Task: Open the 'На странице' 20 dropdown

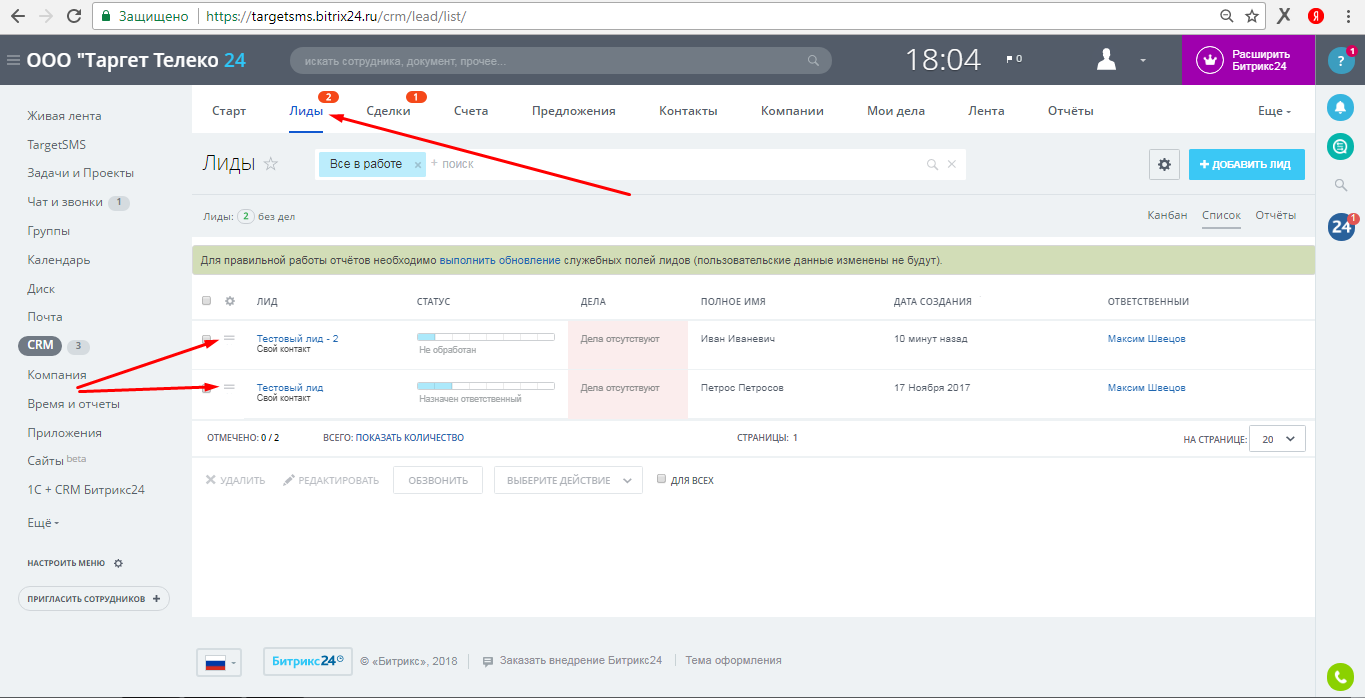Action: [x=1278, y=438]
